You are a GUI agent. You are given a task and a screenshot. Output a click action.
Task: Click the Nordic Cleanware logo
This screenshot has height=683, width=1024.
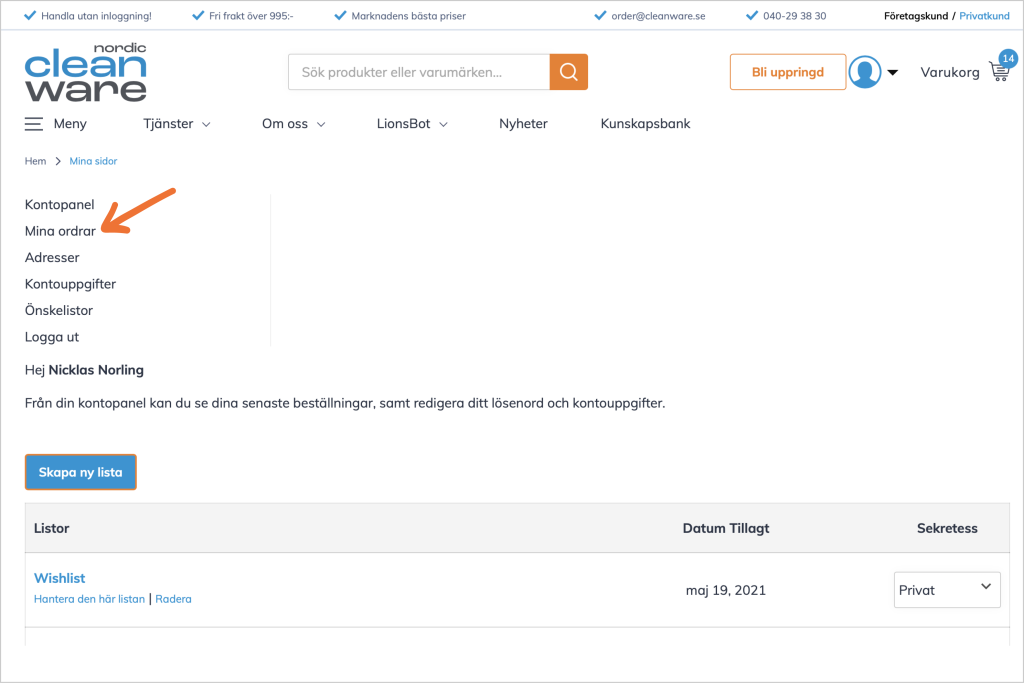[86, 72]
